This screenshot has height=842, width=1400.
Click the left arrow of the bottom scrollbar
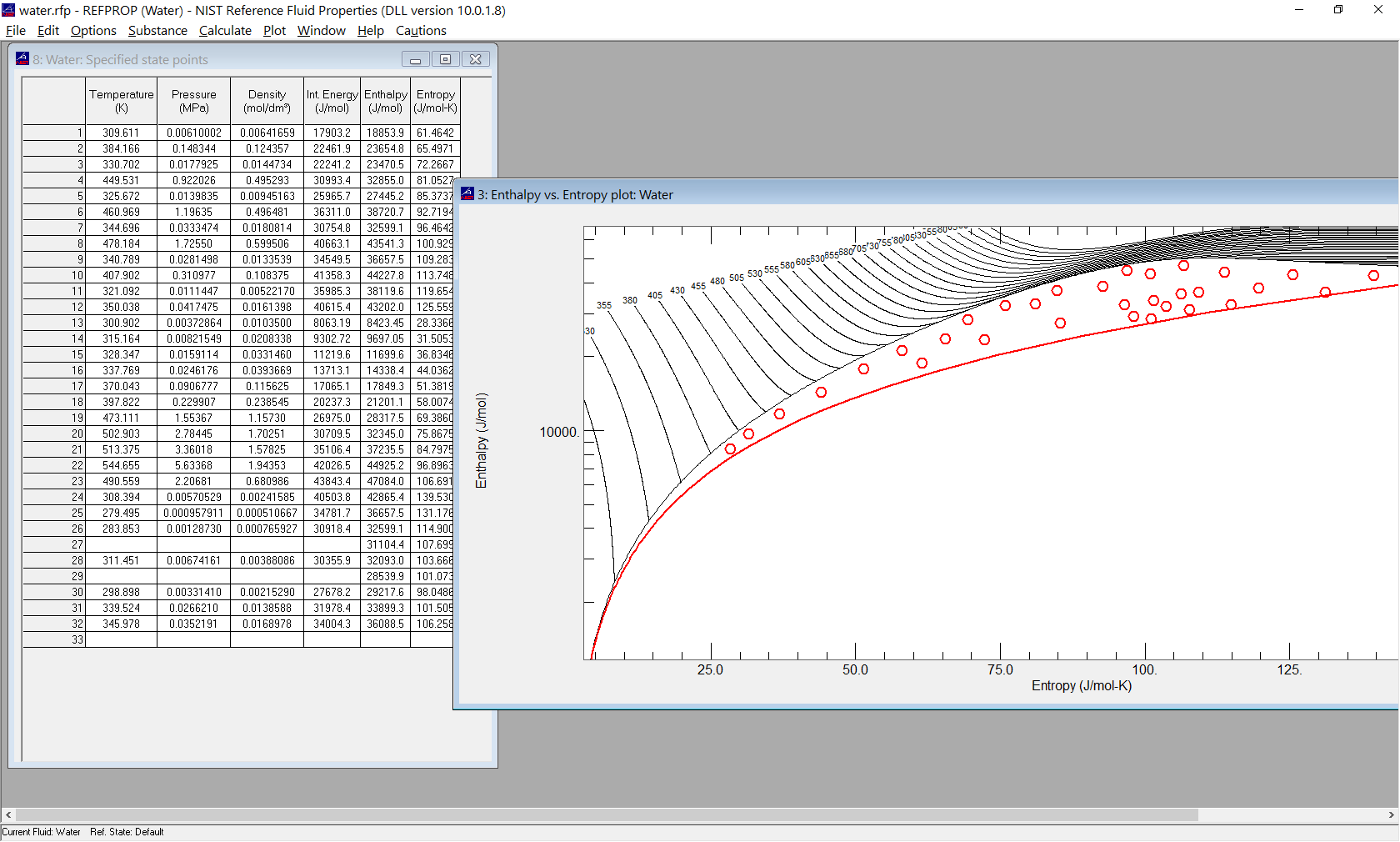pos(7,815)
